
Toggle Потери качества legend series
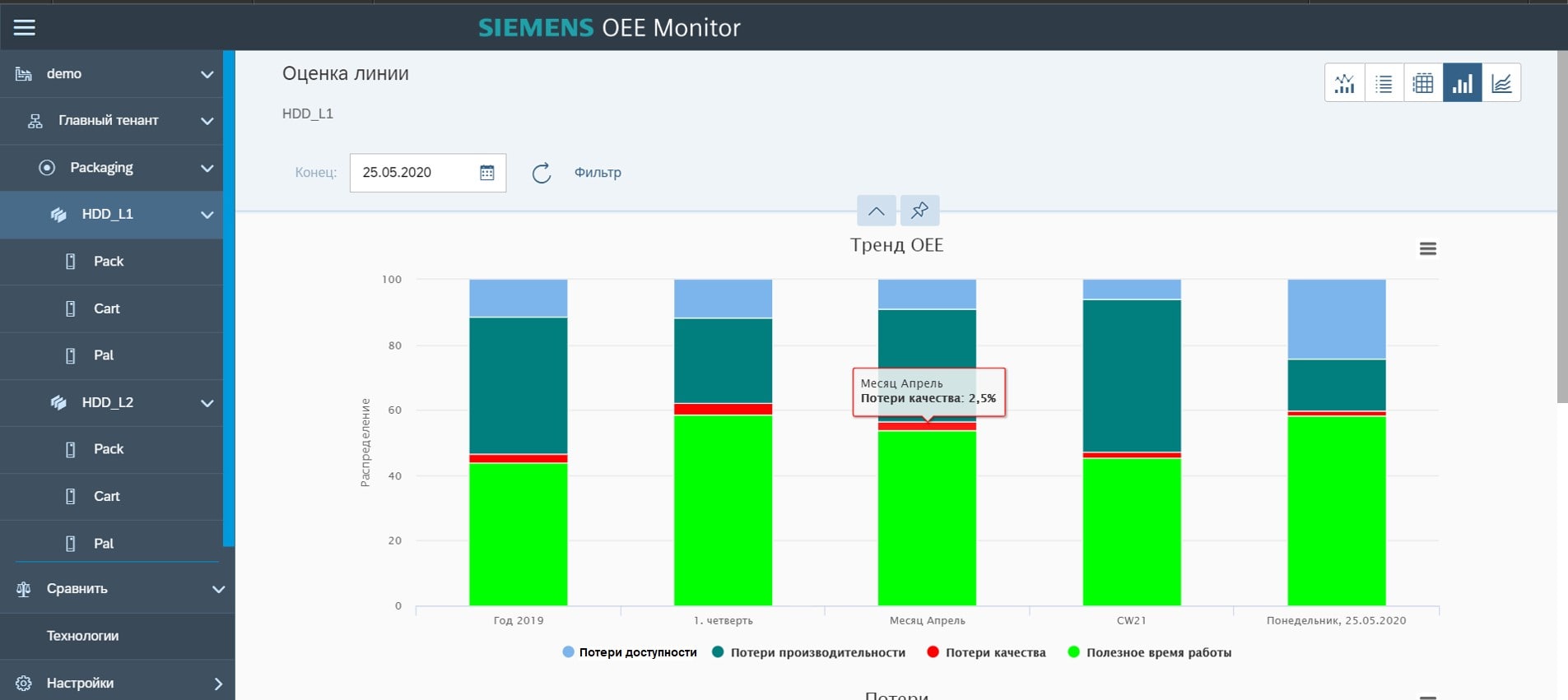[x=986, y=652]
